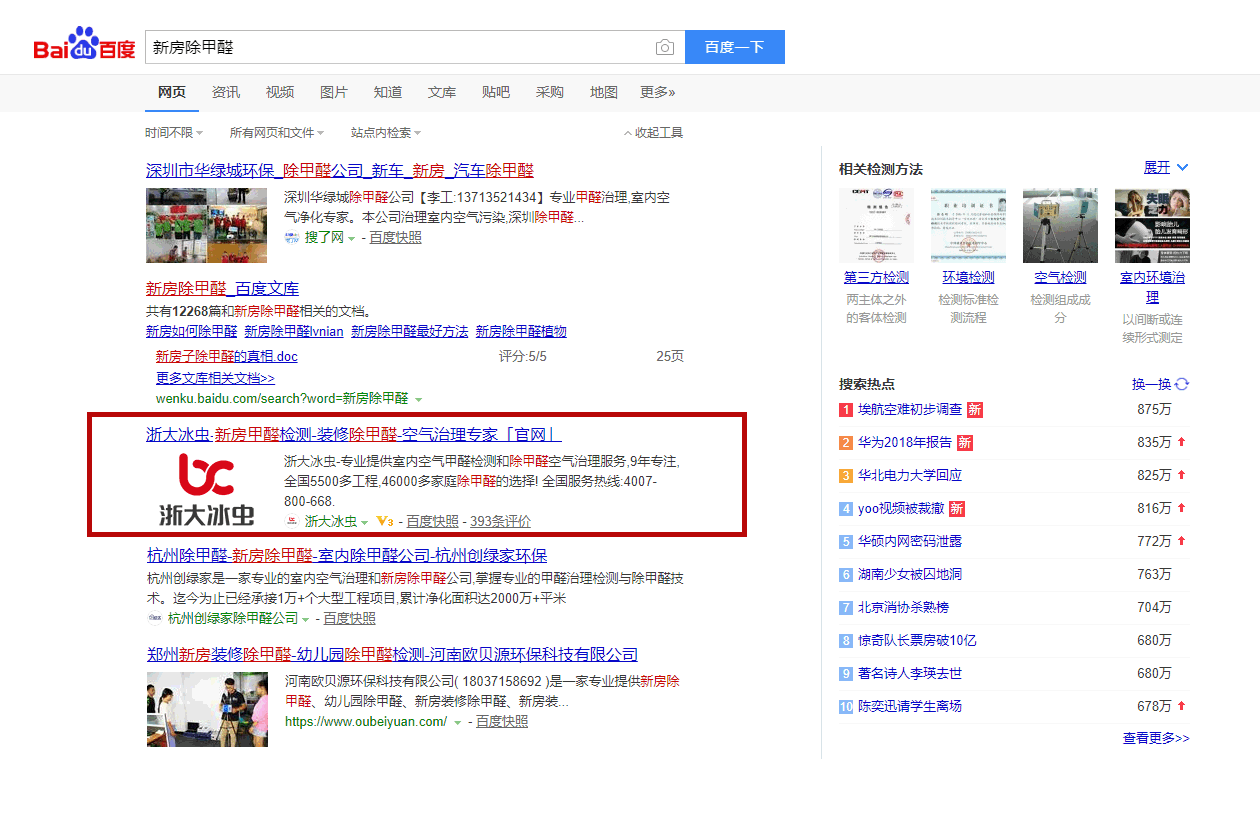Open the 第三方检测 caption link

pyautogui.click(x=876, y=277)
